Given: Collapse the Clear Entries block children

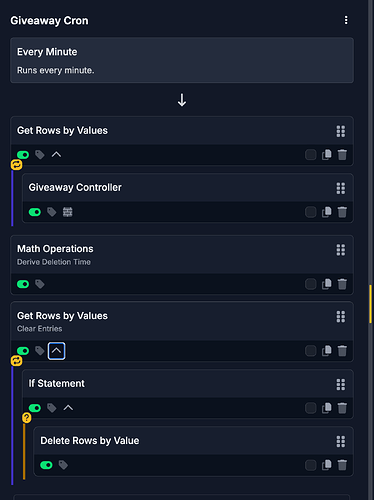Looking at the screenshot, I should point(56,351).
